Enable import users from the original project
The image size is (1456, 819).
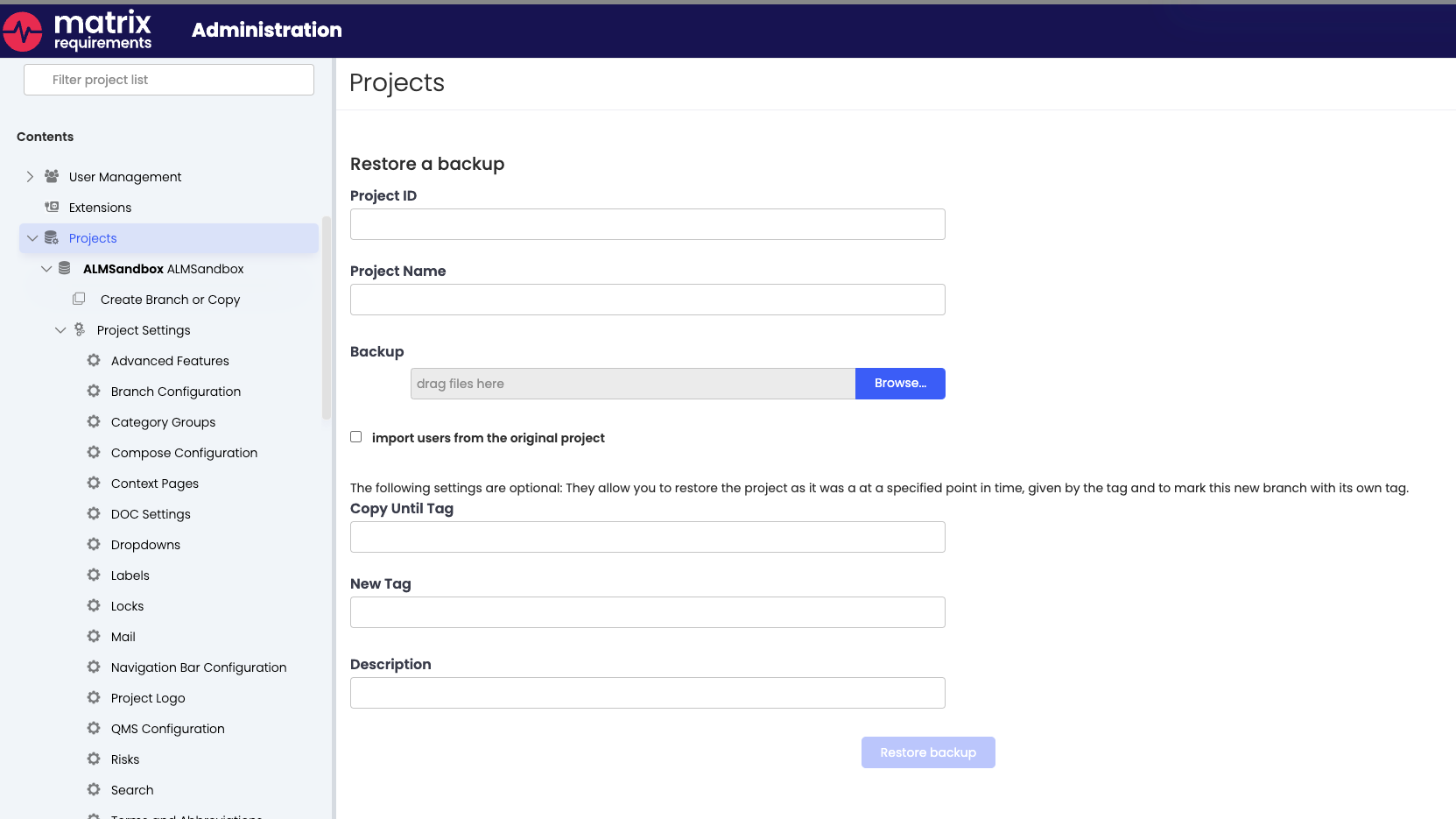355,436
